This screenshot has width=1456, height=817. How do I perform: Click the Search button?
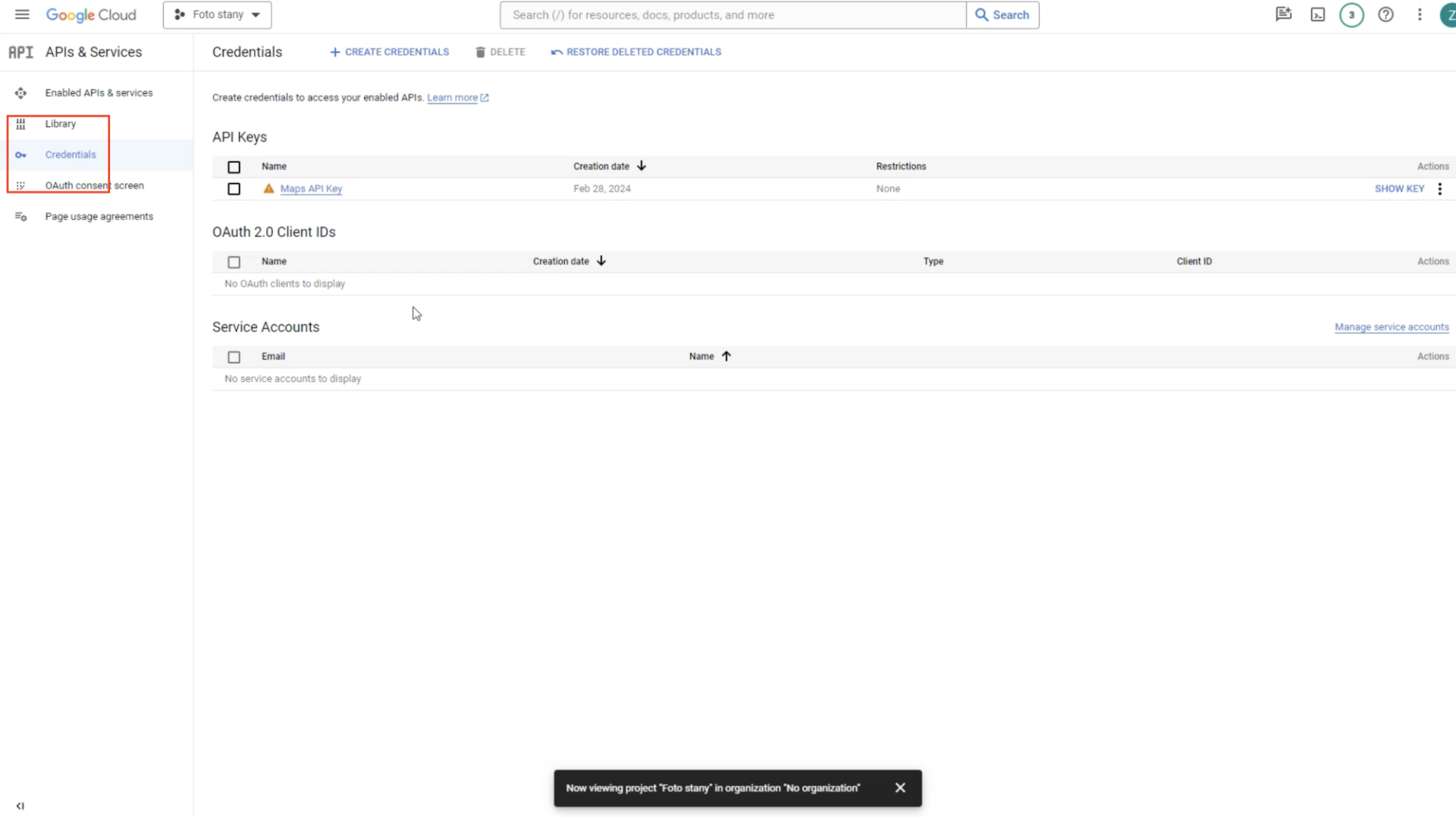coord(1003,14)
